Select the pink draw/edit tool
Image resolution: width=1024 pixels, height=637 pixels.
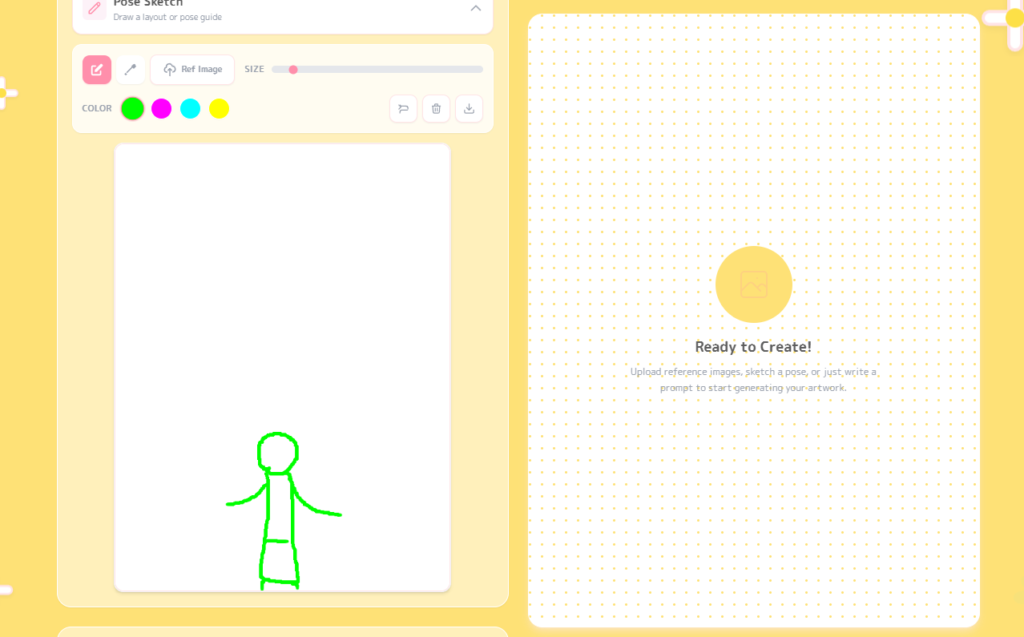coord(96,70)
